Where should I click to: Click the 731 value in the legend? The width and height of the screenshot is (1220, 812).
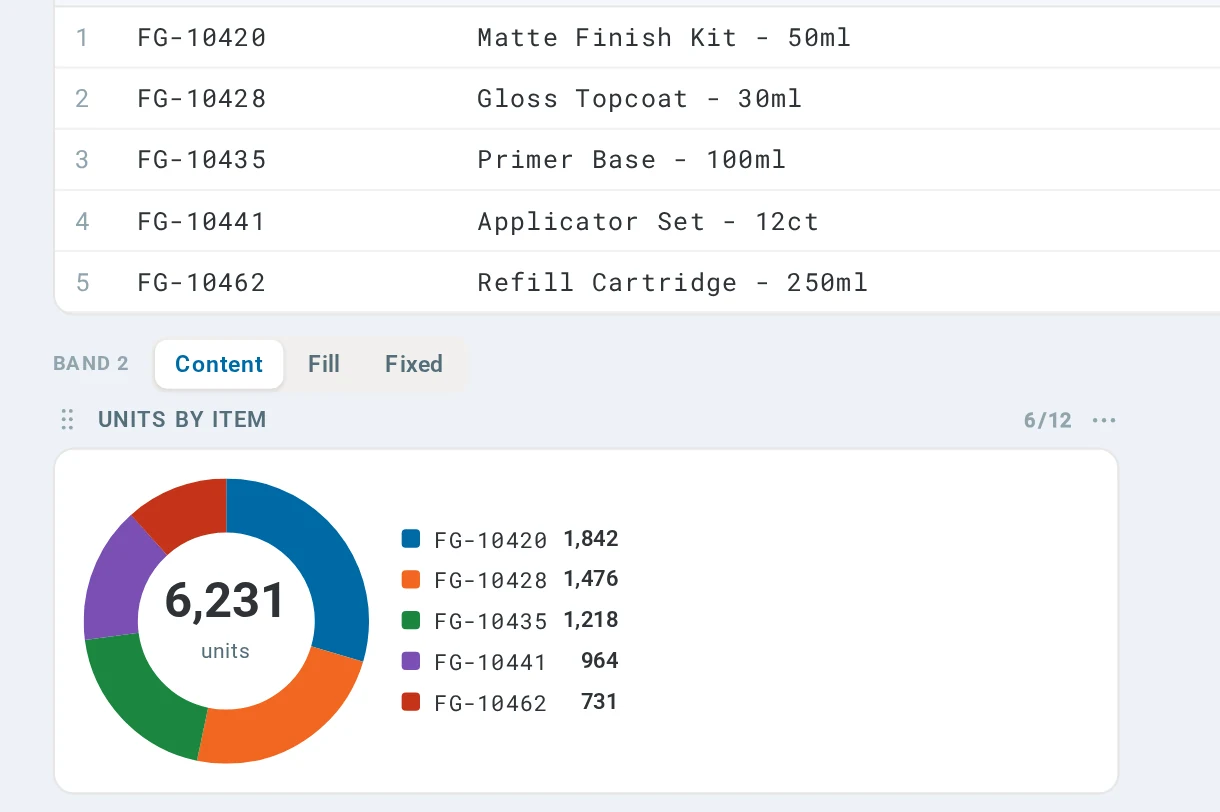tap(600, 702)
